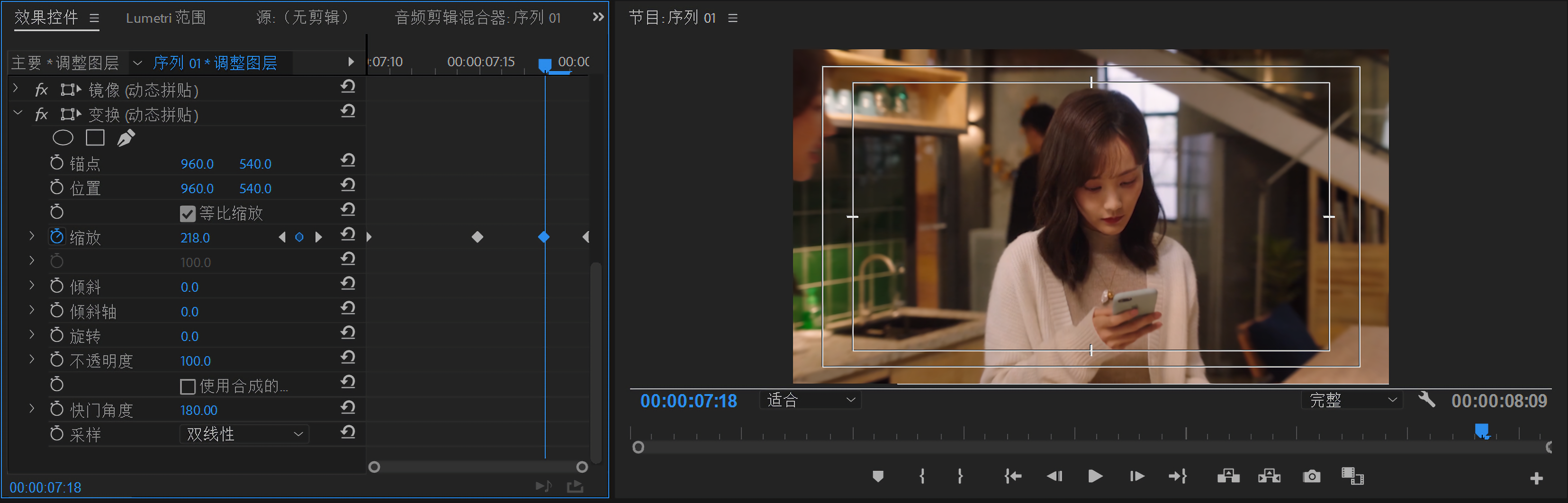Expand the 缩放 property
Image resolution: width=1568 pixels, height=503 pixels.
(32, 236)
